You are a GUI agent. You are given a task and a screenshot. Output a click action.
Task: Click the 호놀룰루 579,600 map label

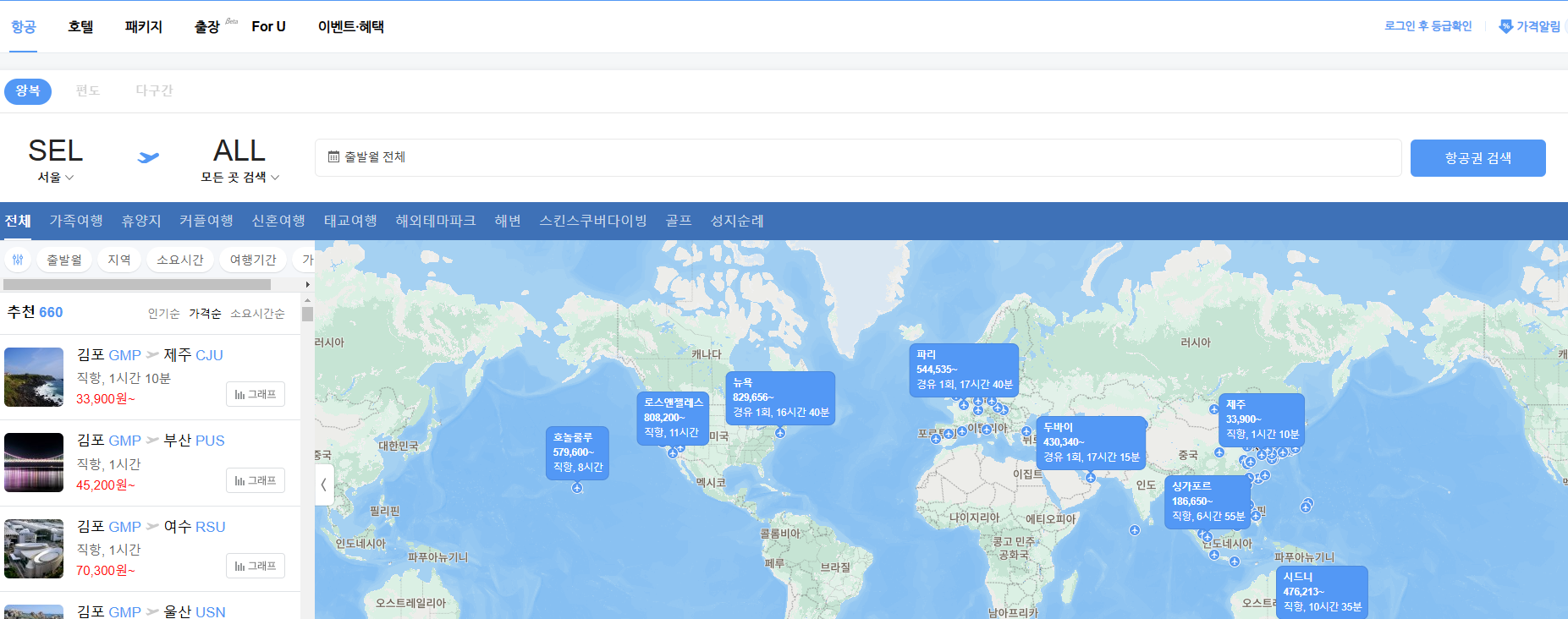pyautogui.click(x=577, y=452)
